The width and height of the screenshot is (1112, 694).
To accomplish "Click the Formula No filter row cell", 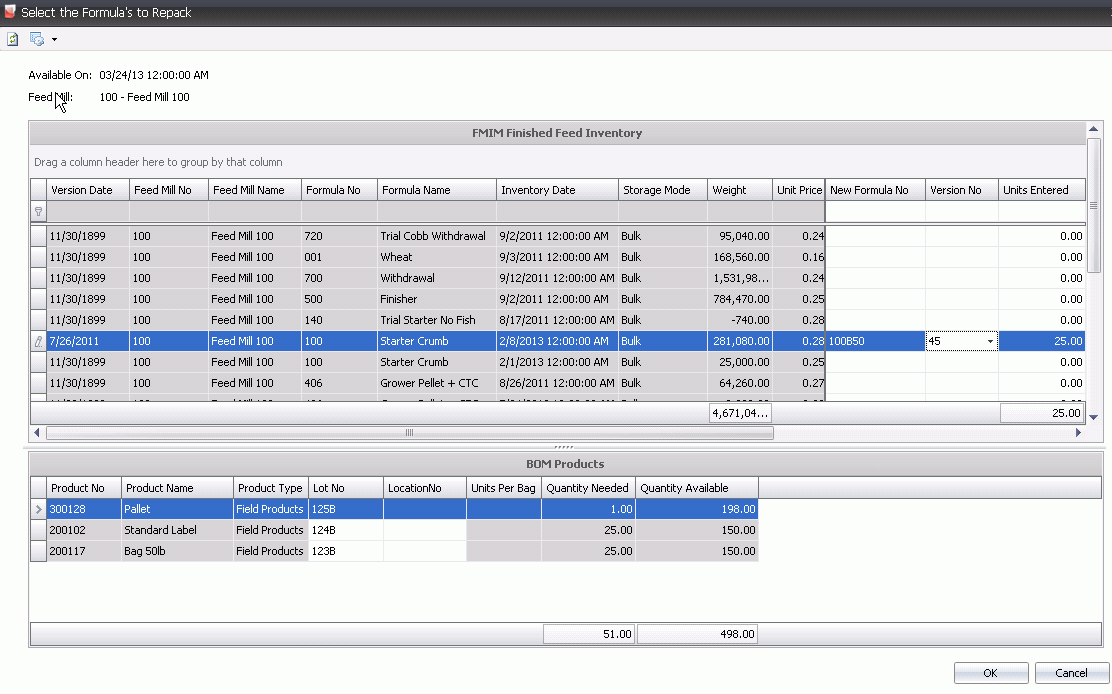I will pos(339,212).
